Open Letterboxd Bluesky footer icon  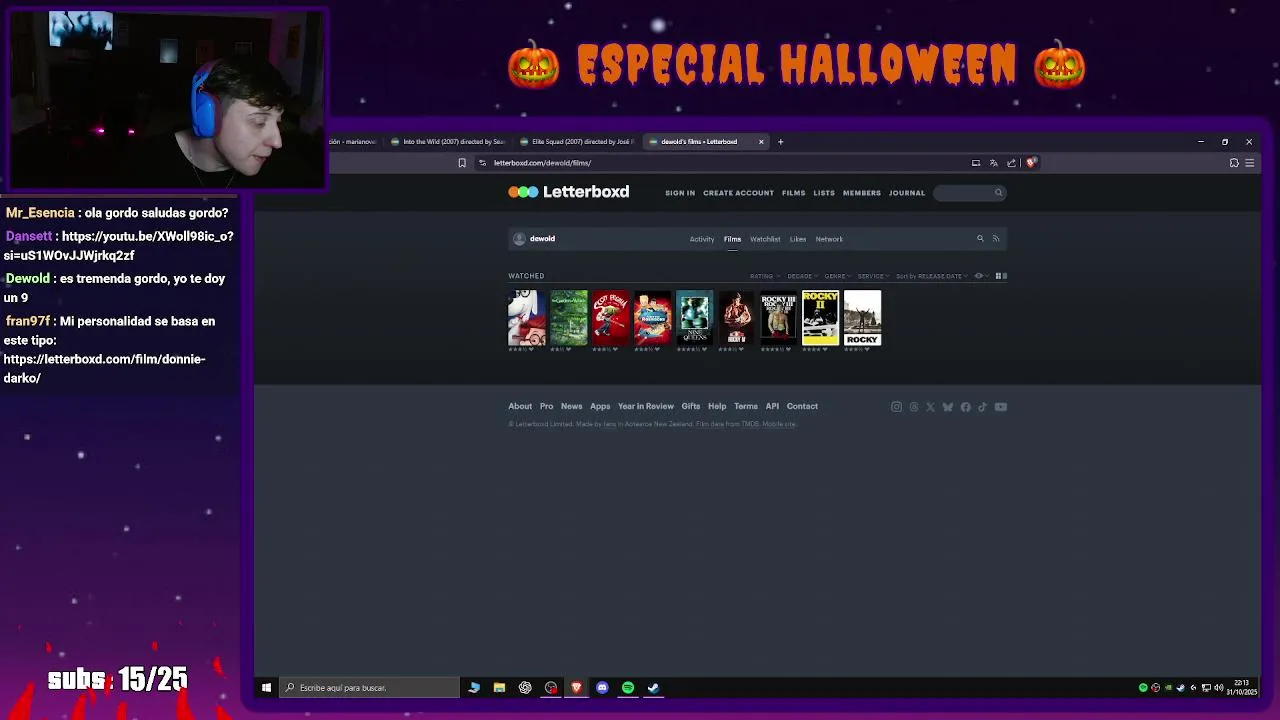948,407
